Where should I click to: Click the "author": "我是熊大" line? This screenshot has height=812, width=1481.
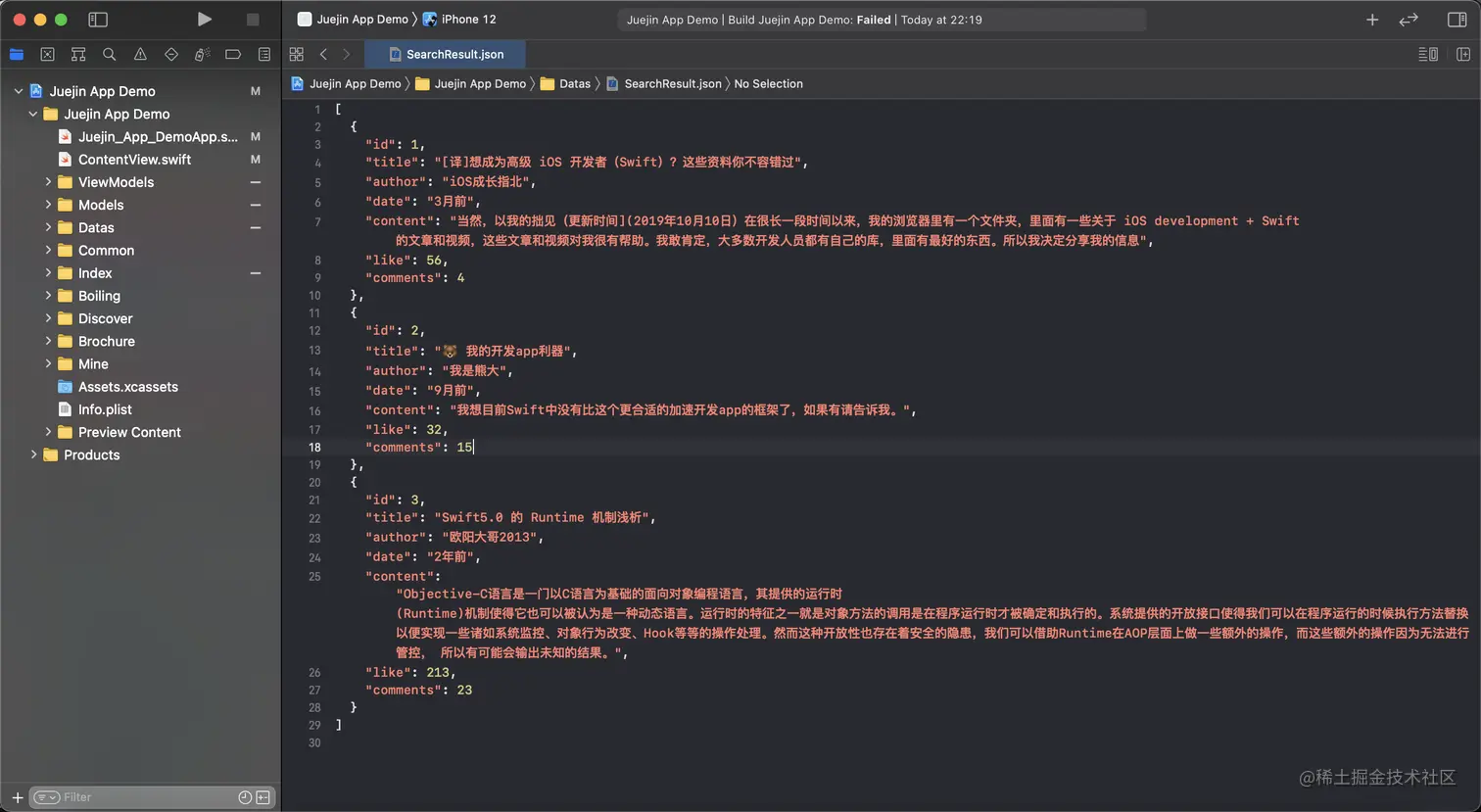coord(439,370)
